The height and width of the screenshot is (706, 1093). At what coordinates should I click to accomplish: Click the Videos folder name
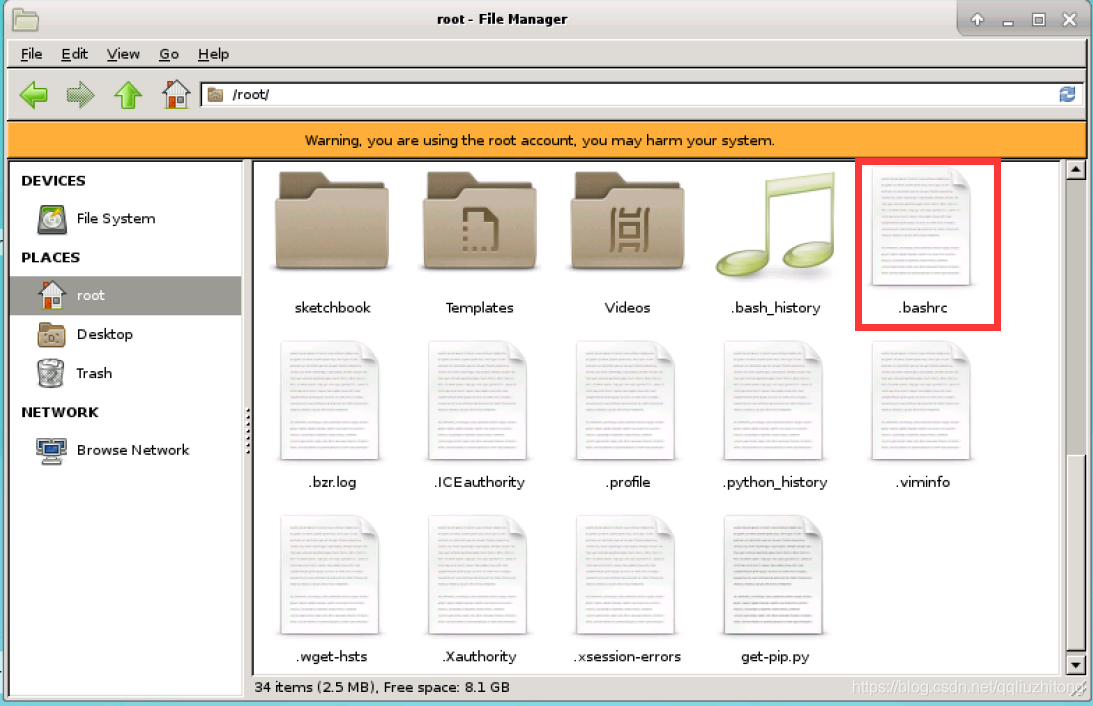click(627, 307)
